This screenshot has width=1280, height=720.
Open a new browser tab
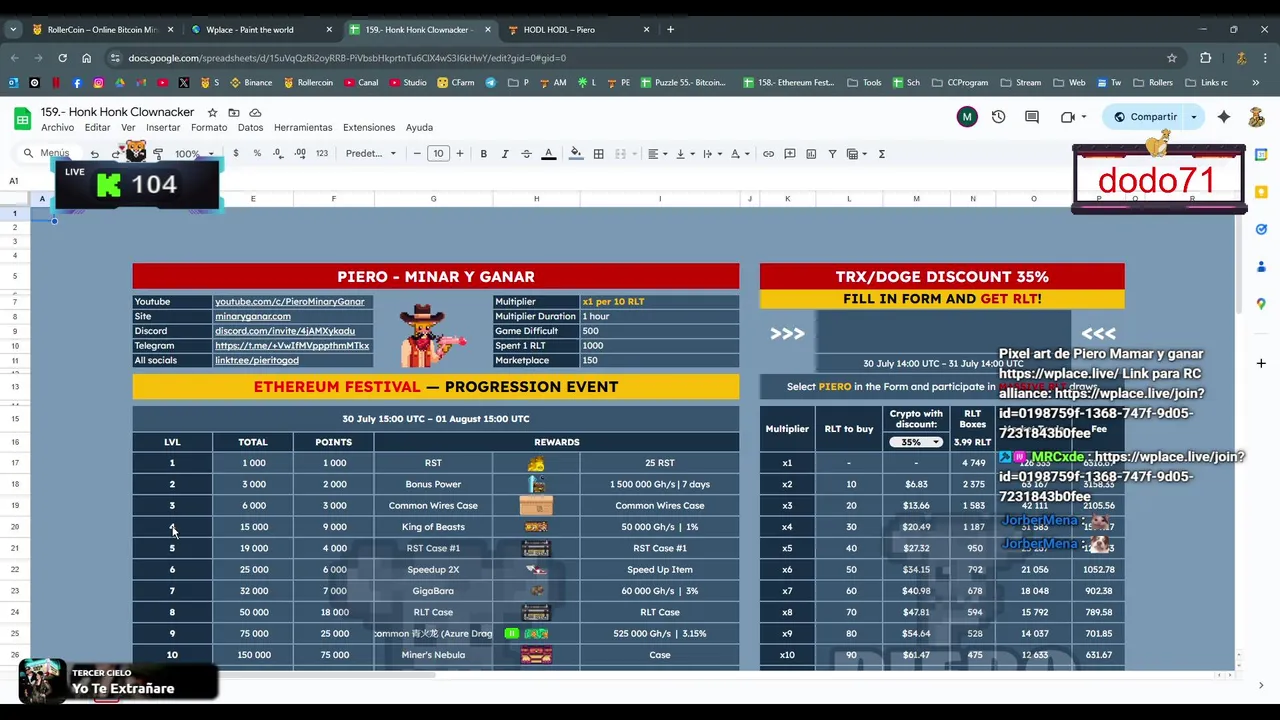[670, 30]
